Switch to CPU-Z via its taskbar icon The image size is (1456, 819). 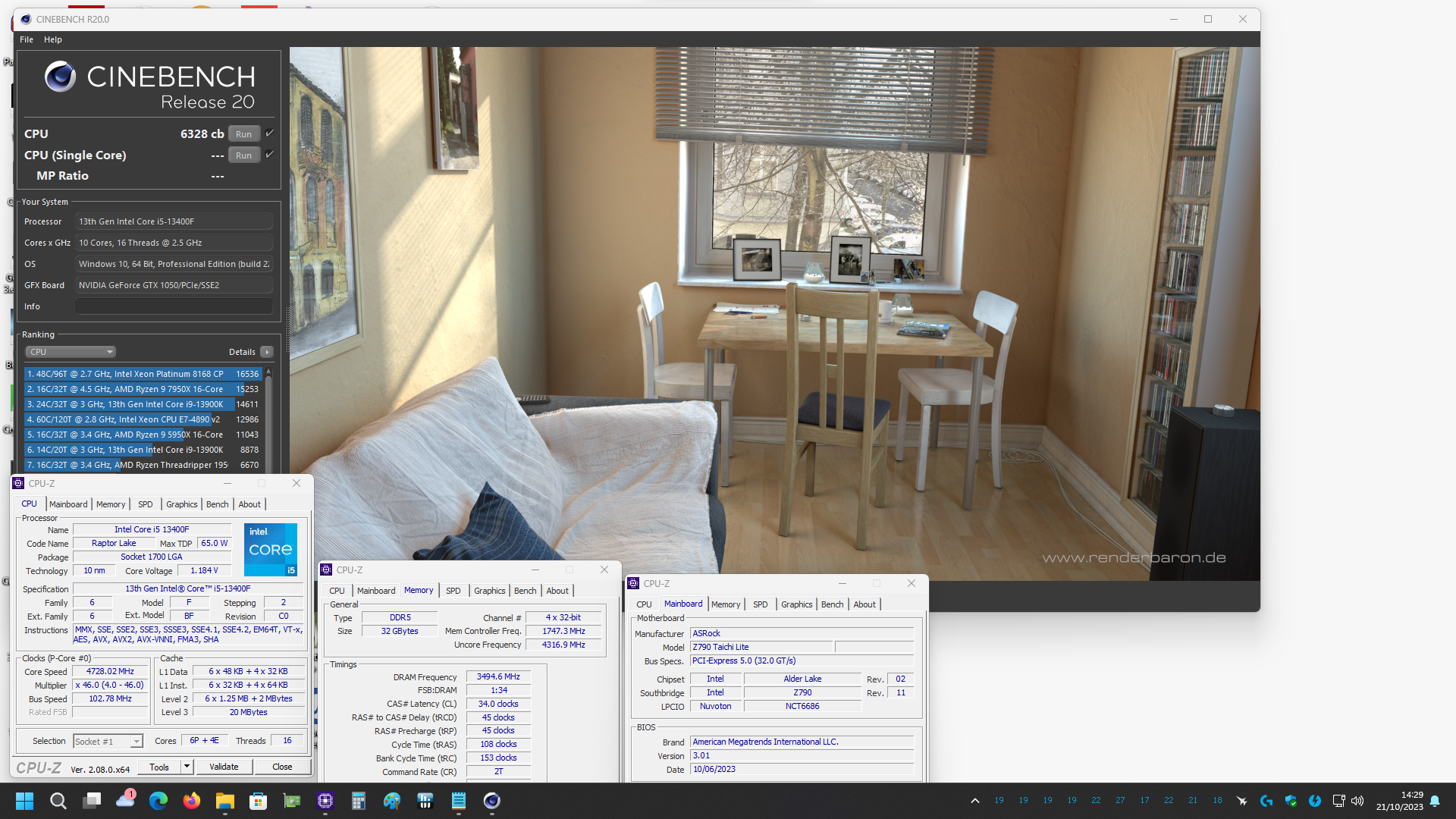pos(325,801)
